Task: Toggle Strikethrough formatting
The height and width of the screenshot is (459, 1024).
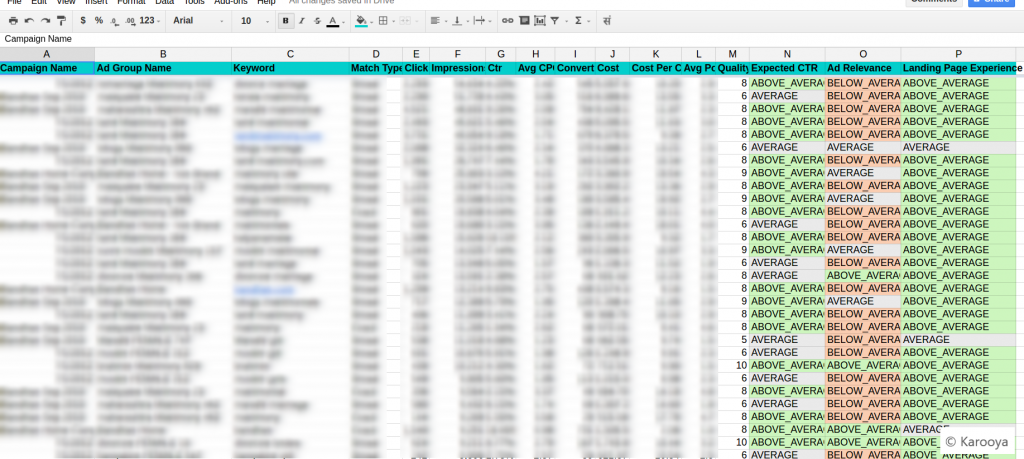Action: (x=317, y=21)
